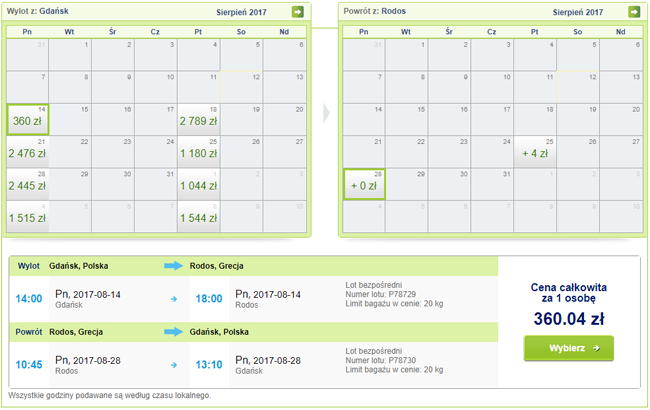Pick departure on 28th for 2 445 zł
The image size is (650, 410).
coord(27,186)
